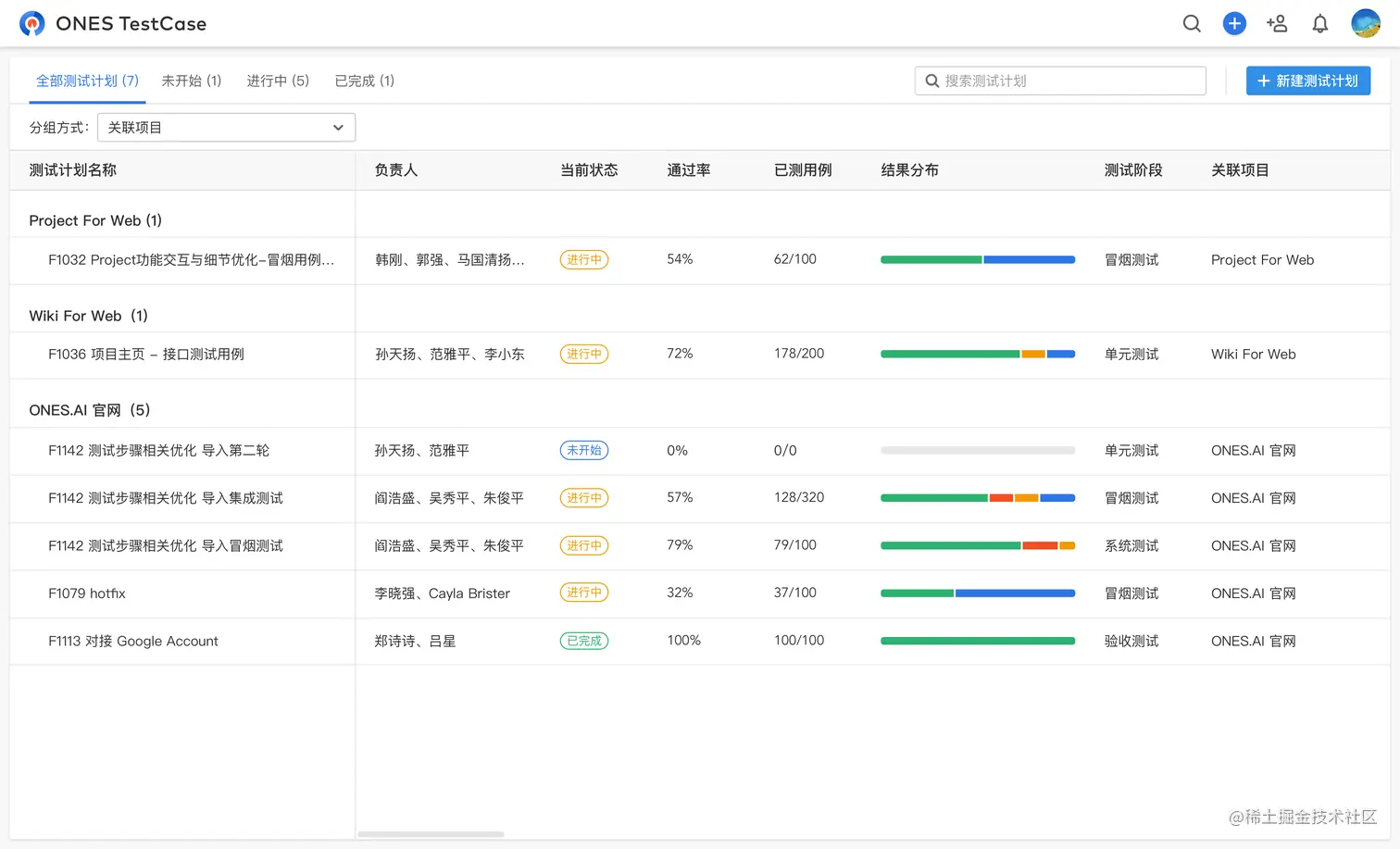Open plan F1142 导入冒烟测试
The height and width of the screenshot is (849, 1400).
[166, 546]
